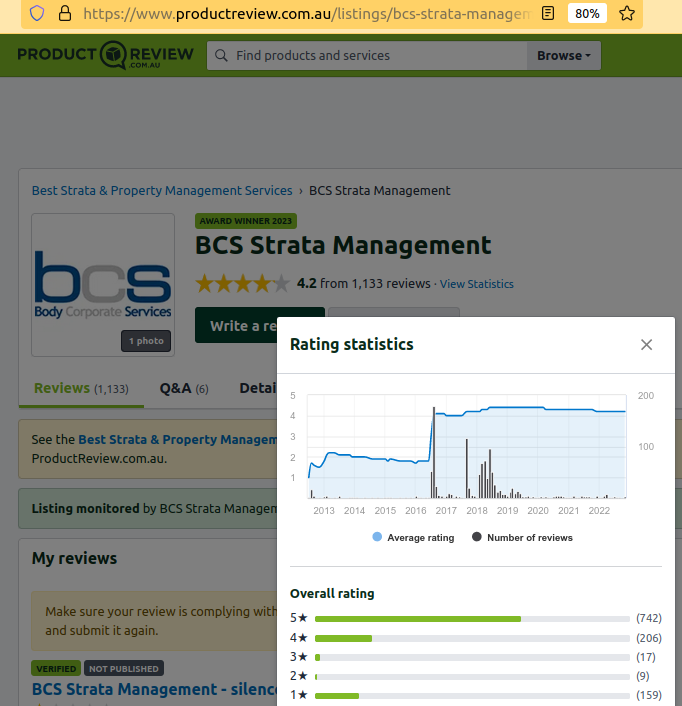Image resolution: width=682 pixels, height=706 pixels.
Task: Open the BCS Strata Management - silenced review title
Action: 154,689
